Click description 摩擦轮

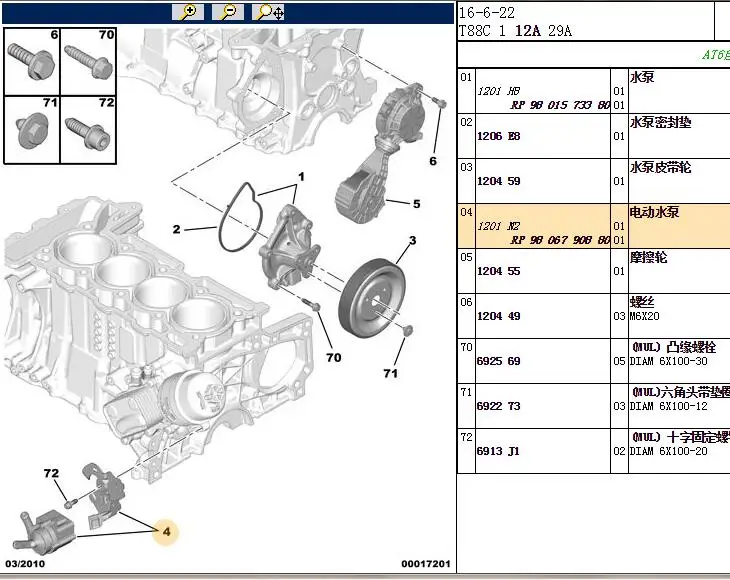click(648, 257)
